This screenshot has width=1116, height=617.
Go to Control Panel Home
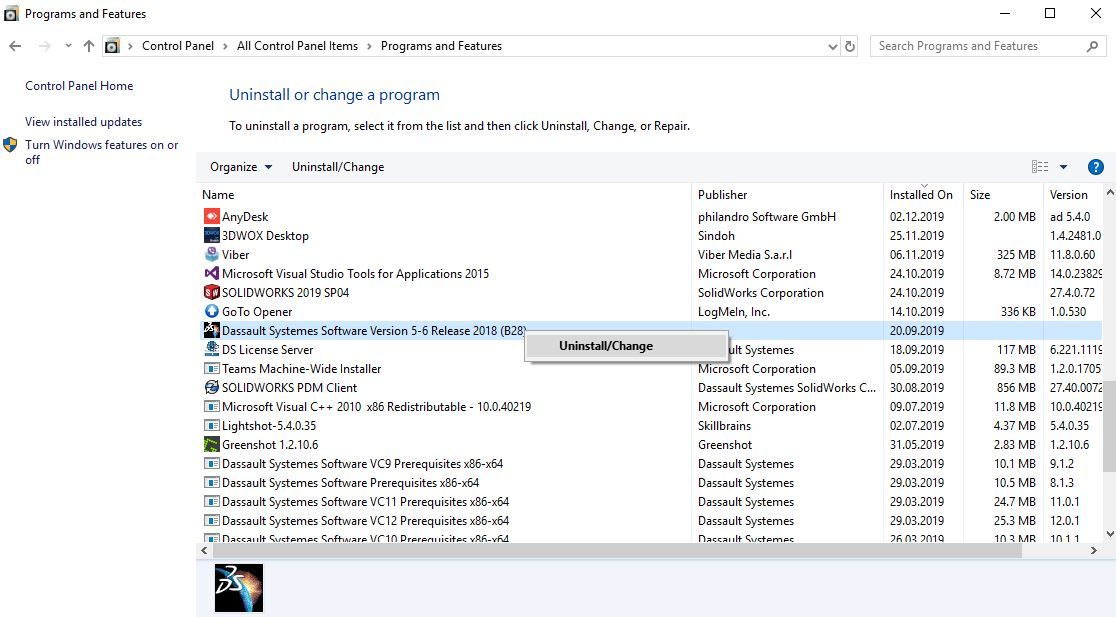[79, 86]
